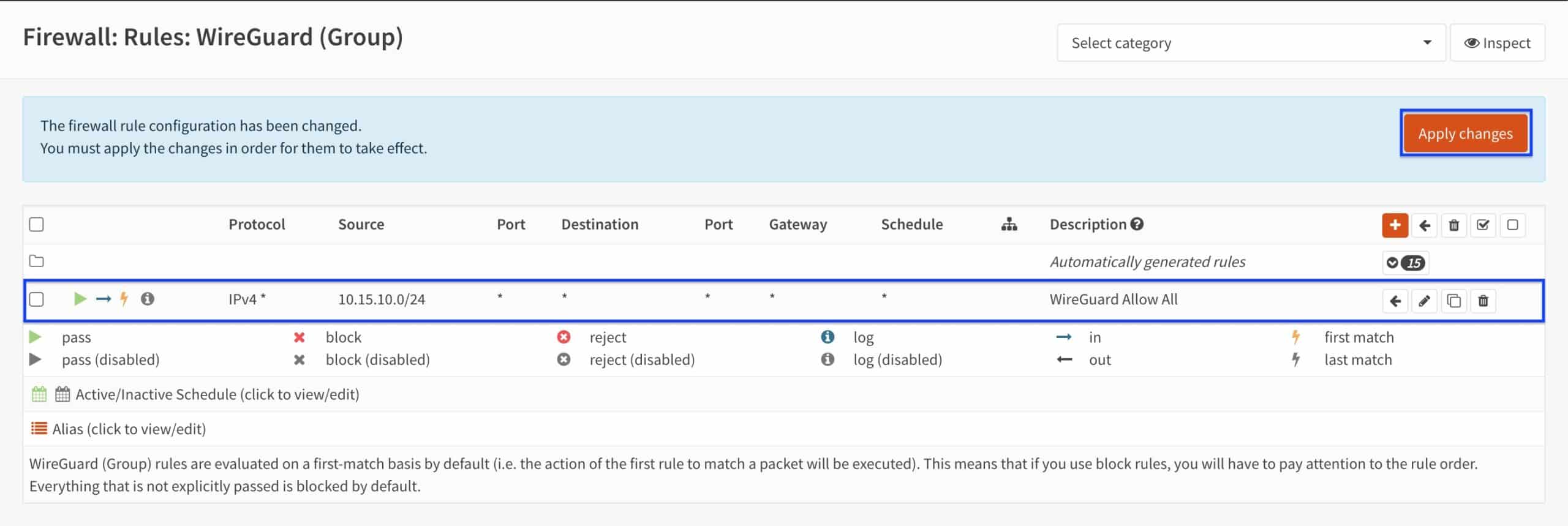The width and height of the screenshot is (1568, 526).
Task: Click the Apply changes button
Action: (x=1465, y=133)
